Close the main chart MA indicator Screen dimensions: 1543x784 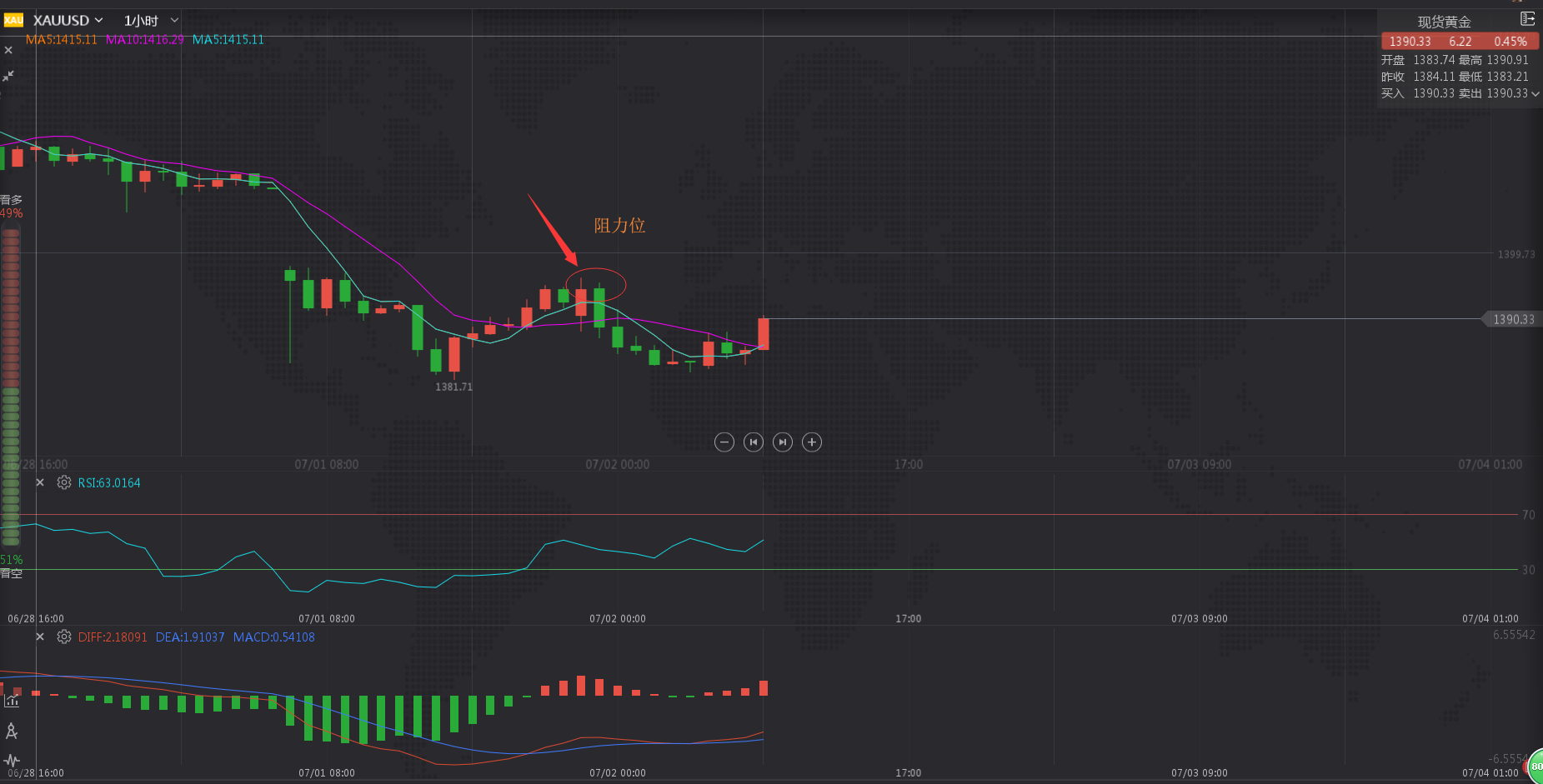(x=8, y=50)
